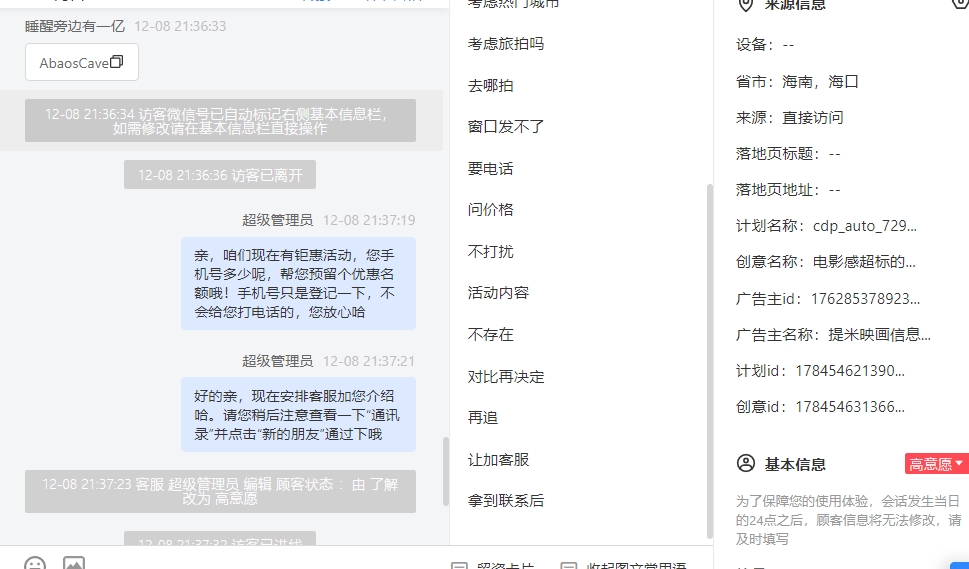Click the 计划名称 cdp_auto_729 value

click(865, 225)
